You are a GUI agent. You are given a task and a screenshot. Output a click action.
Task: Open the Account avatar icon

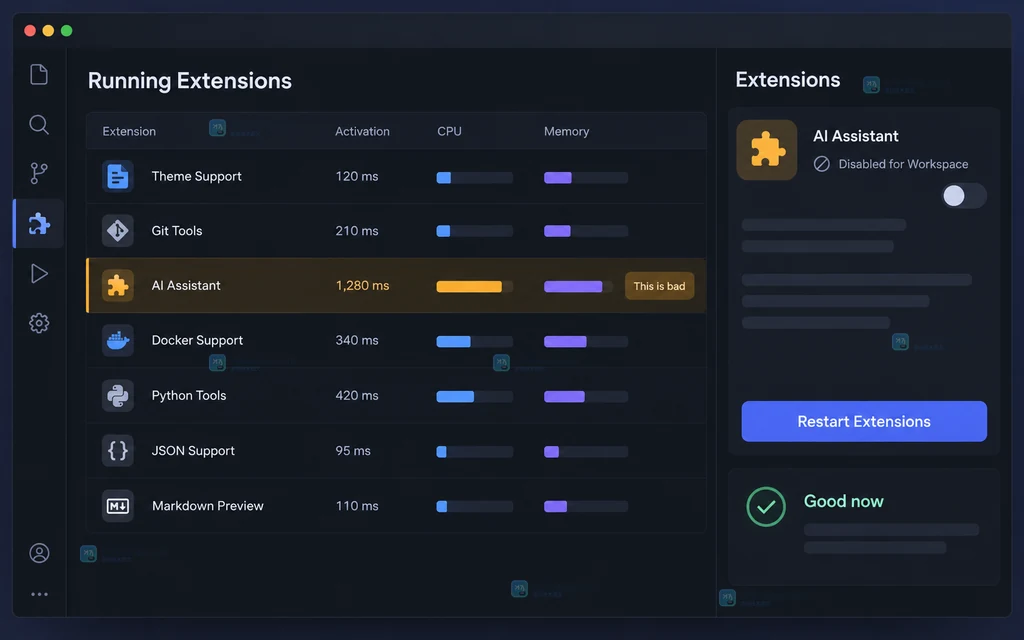click(39, 553)
